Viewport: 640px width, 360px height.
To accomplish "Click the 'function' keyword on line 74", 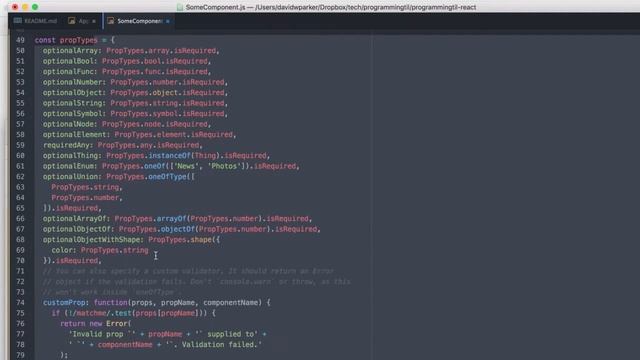I will coord(111,302).
